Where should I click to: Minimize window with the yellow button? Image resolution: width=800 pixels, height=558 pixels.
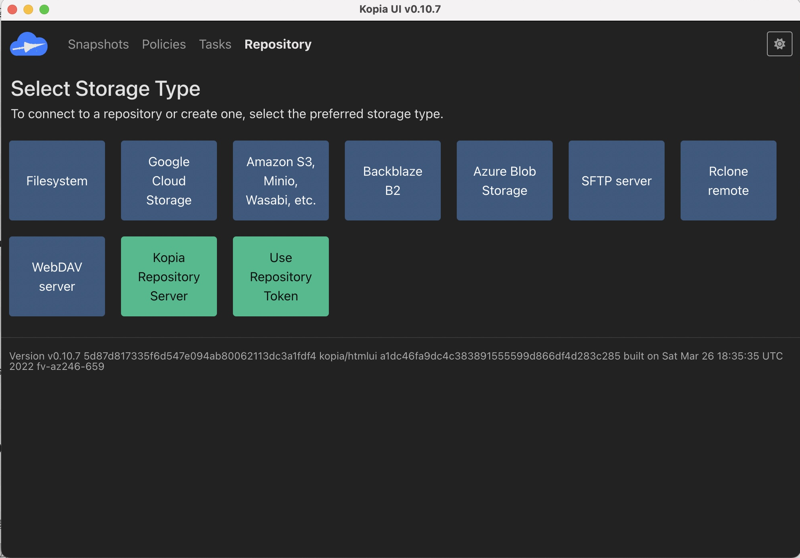coord(29,9)
